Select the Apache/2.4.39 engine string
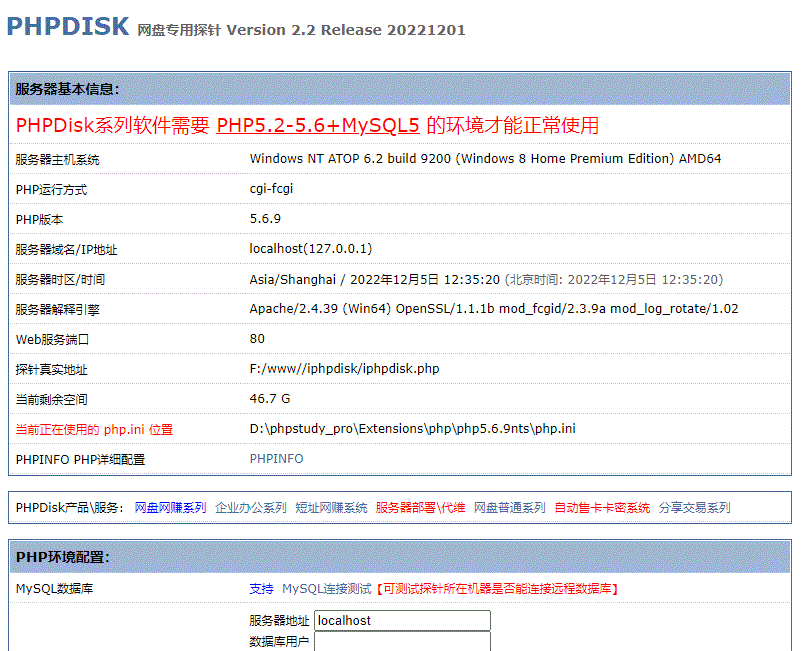Image resolution: width=801 pixels, height=651 pixels. click(x=493, y=309)
